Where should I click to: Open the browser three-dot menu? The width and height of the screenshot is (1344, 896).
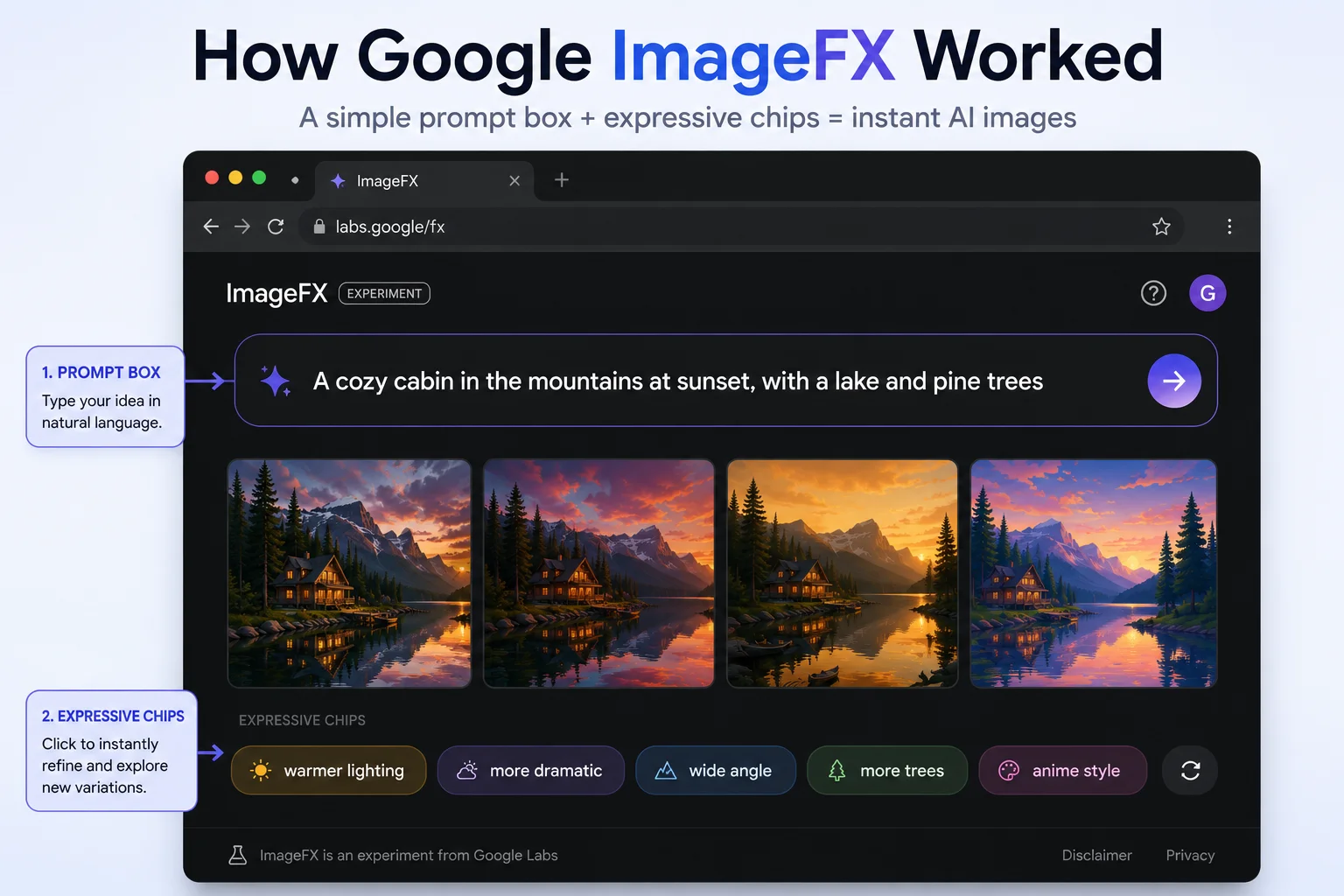1229,227
